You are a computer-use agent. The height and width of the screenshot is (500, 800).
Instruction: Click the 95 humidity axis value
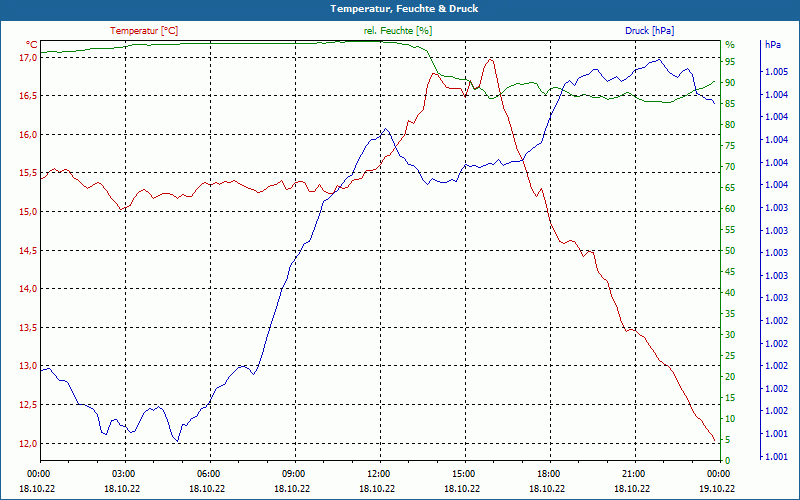point(730,62)
